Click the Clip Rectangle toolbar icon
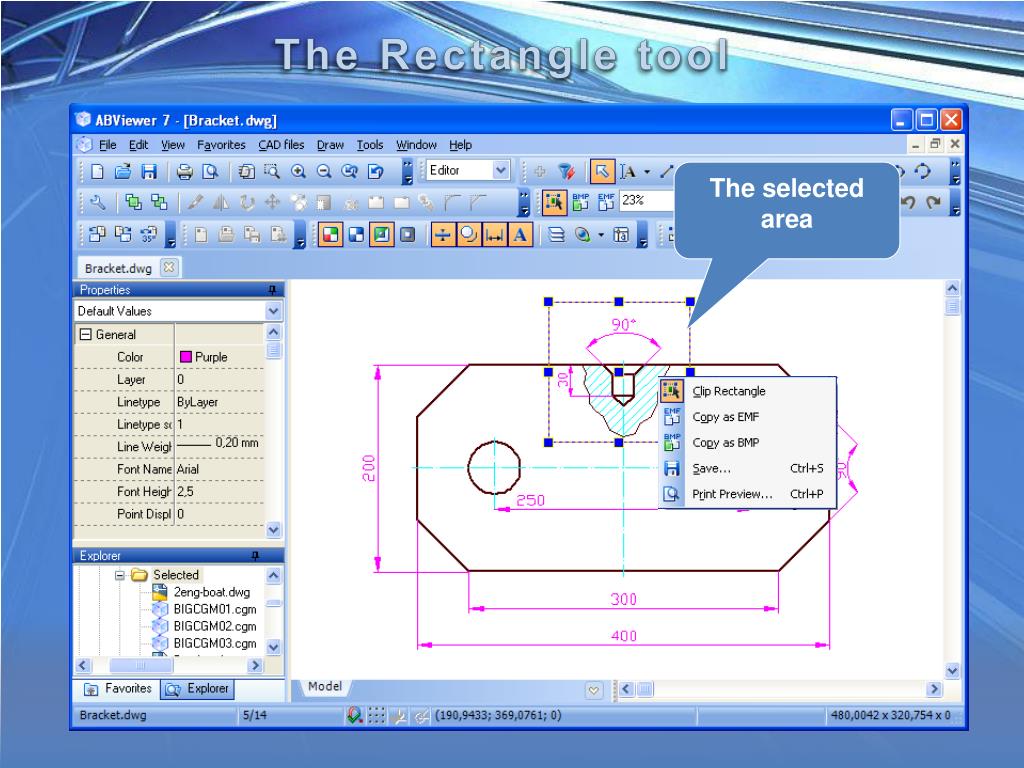 tap(554, 202)
